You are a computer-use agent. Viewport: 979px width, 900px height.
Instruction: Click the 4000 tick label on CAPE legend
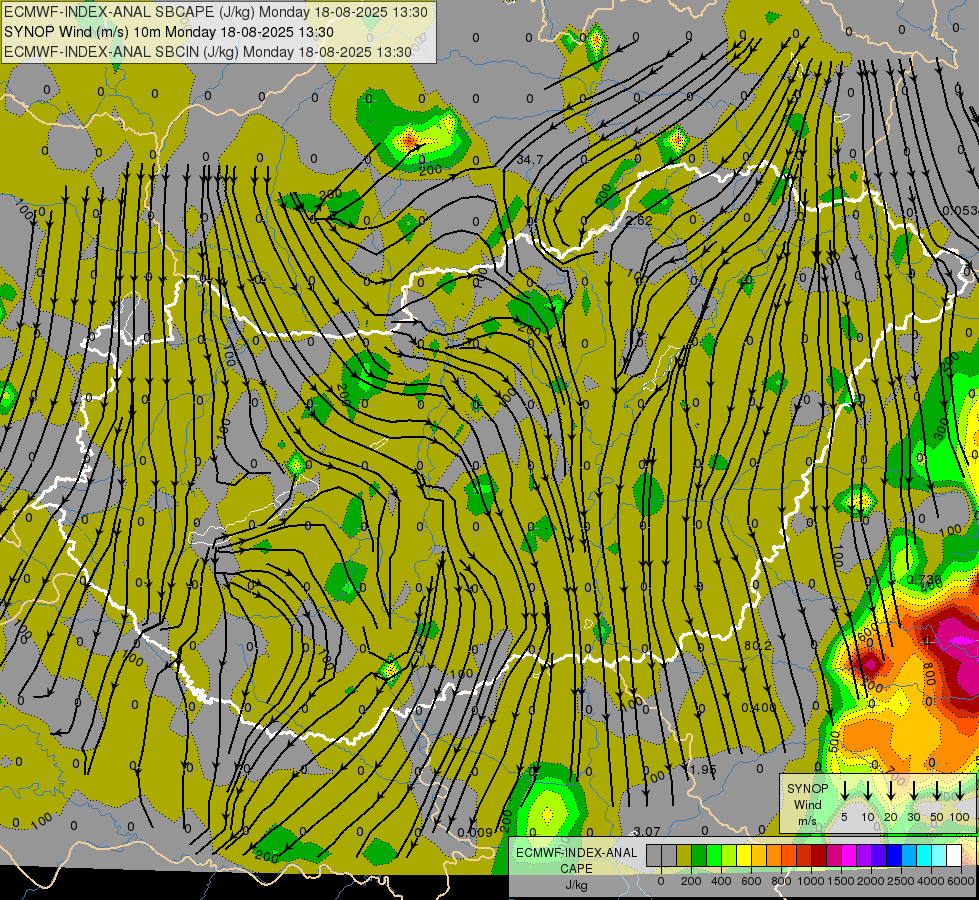point(930,881)
